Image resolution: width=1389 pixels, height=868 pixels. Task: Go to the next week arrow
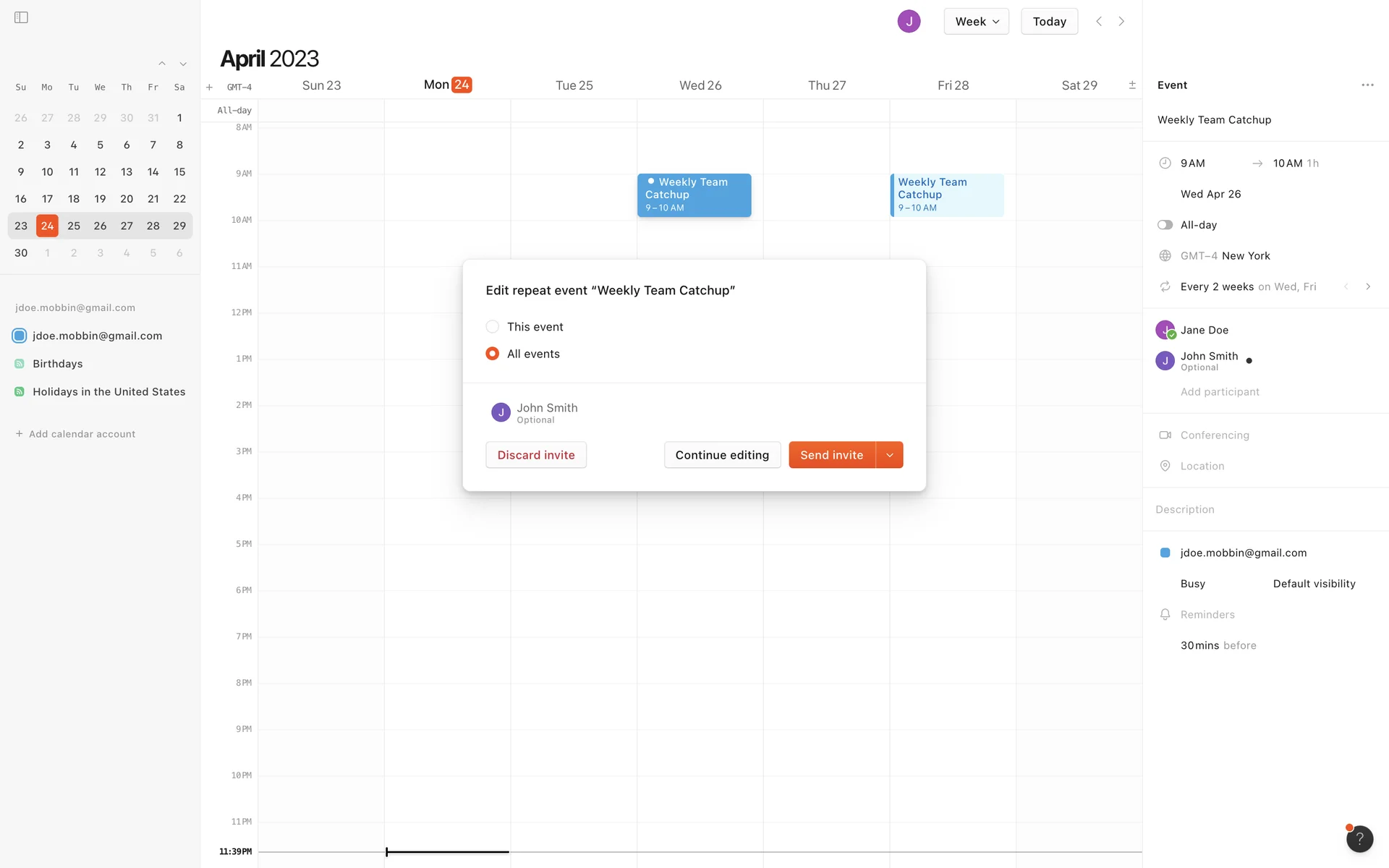click(x=1121, y=22)
